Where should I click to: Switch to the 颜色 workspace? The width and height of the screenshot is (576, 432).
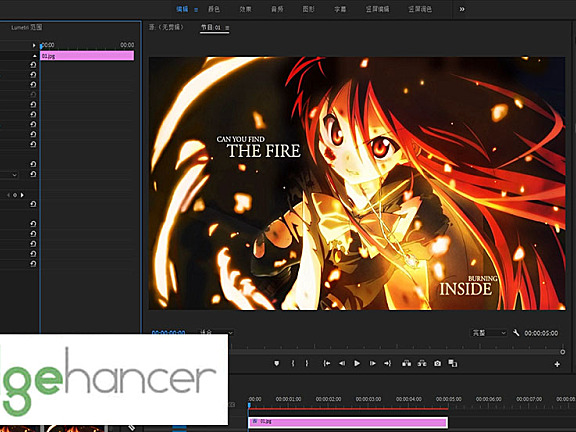pos(214,9)
